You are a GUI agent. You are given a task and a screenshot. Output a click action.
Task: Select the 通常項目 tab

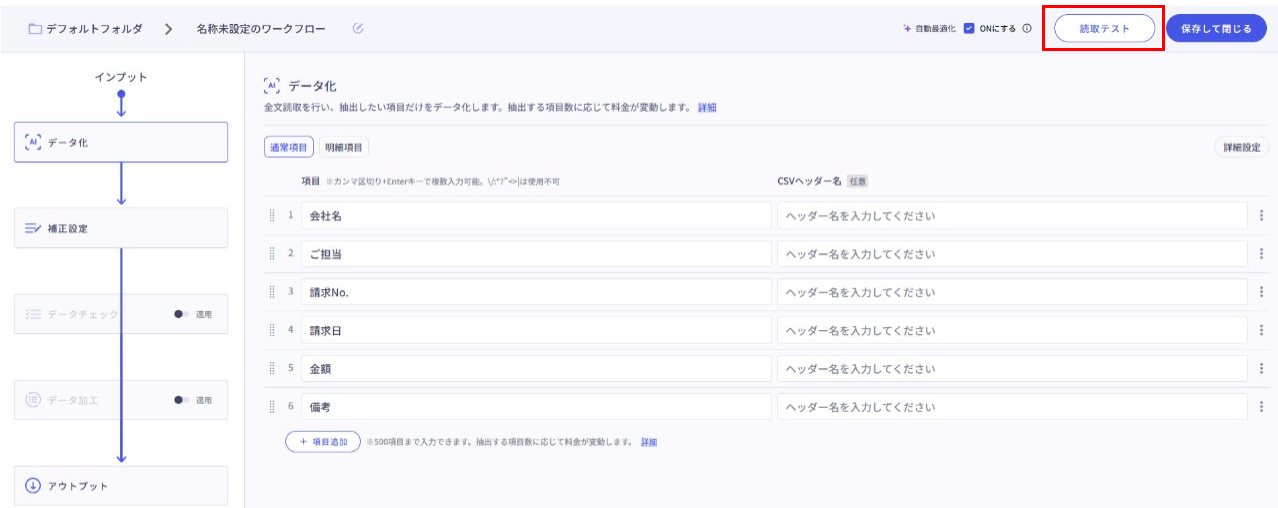click(x=289, y=147)
